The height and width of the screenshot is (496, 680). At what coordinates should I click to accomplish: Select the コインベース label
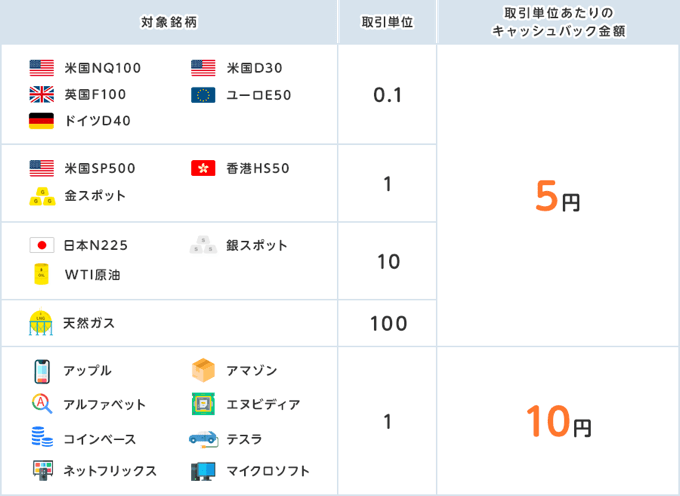pyautogui.click(x=100, y=439)
